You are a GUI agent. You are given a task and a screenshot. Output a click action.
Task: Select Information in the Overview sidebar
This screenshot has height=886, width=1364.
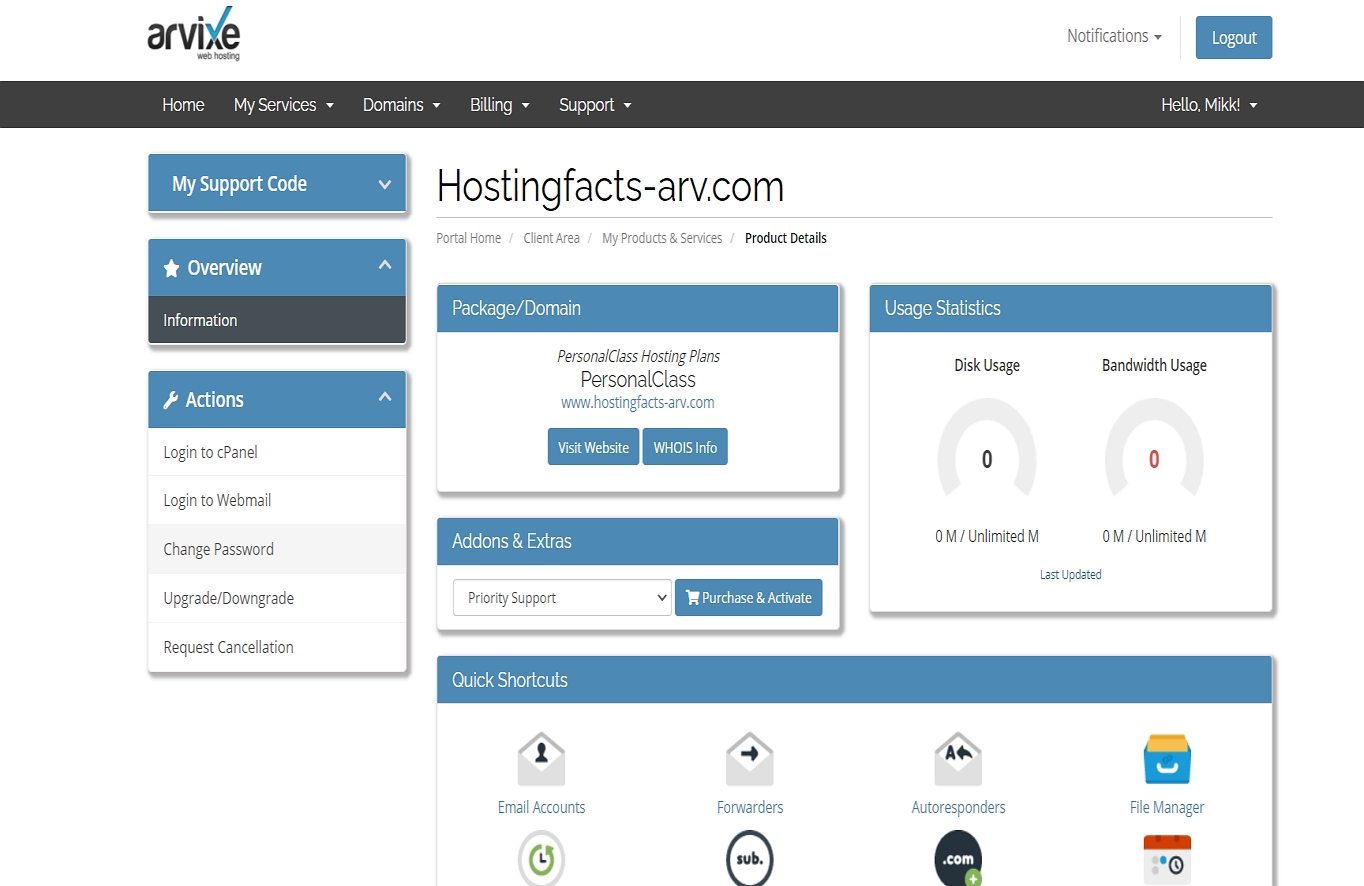coord(277,320)
